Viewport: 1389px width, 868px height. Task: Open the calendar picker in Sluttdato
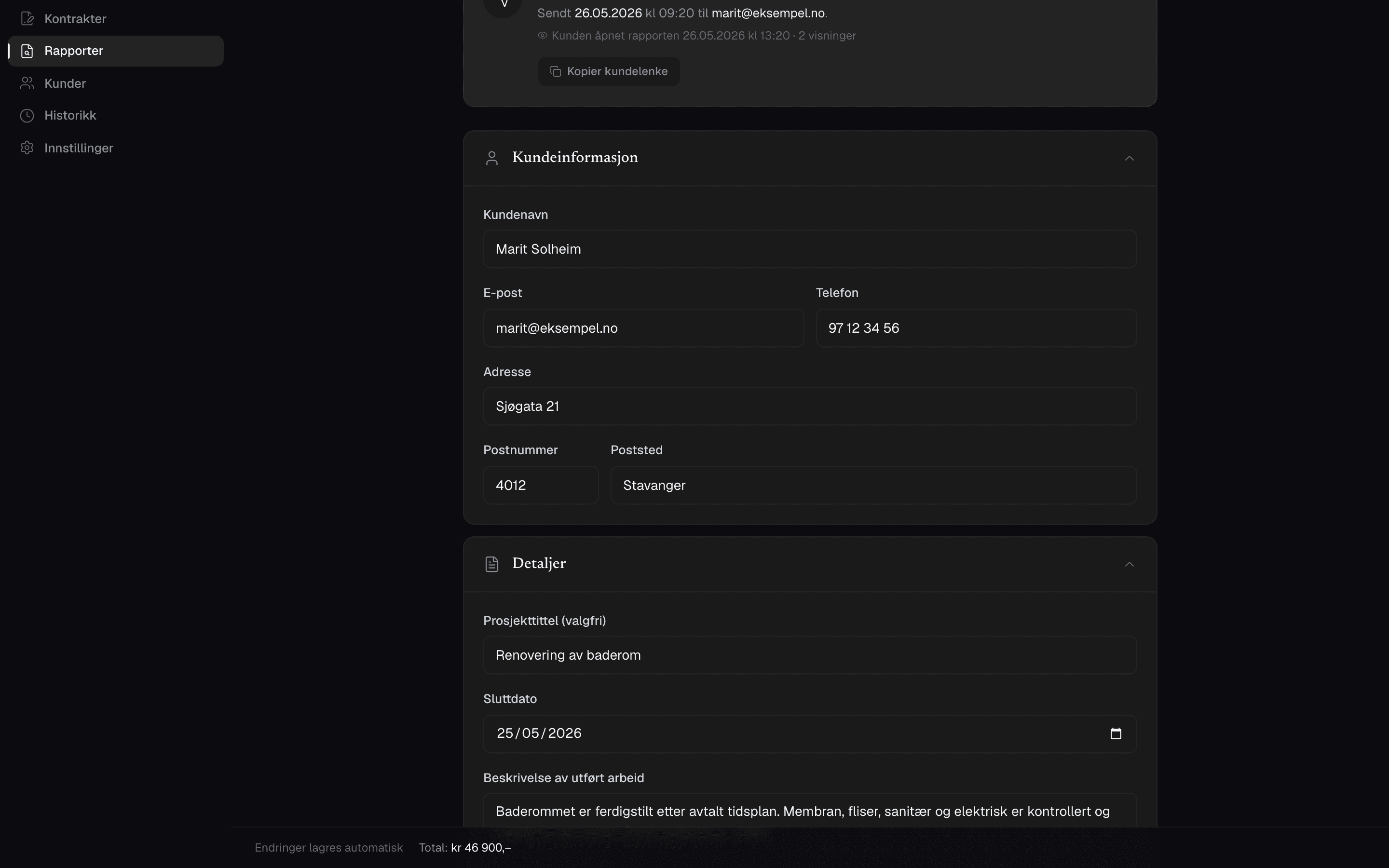pyautogui.click(x=1116, y=733)
